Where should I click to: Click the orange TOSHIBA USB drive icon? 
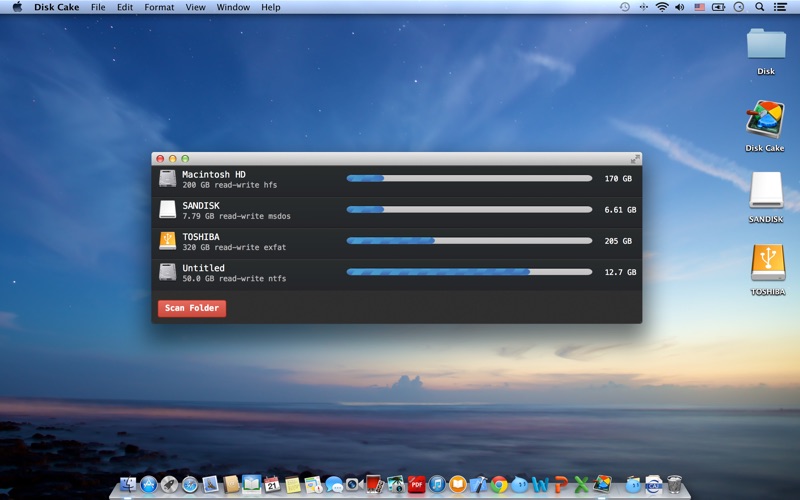[167, 241]
